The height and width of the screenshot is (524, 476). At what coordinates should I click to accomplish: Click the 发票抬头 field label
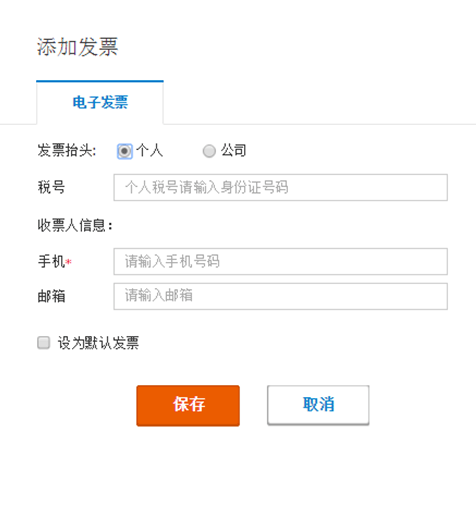(x=67, y=150)
